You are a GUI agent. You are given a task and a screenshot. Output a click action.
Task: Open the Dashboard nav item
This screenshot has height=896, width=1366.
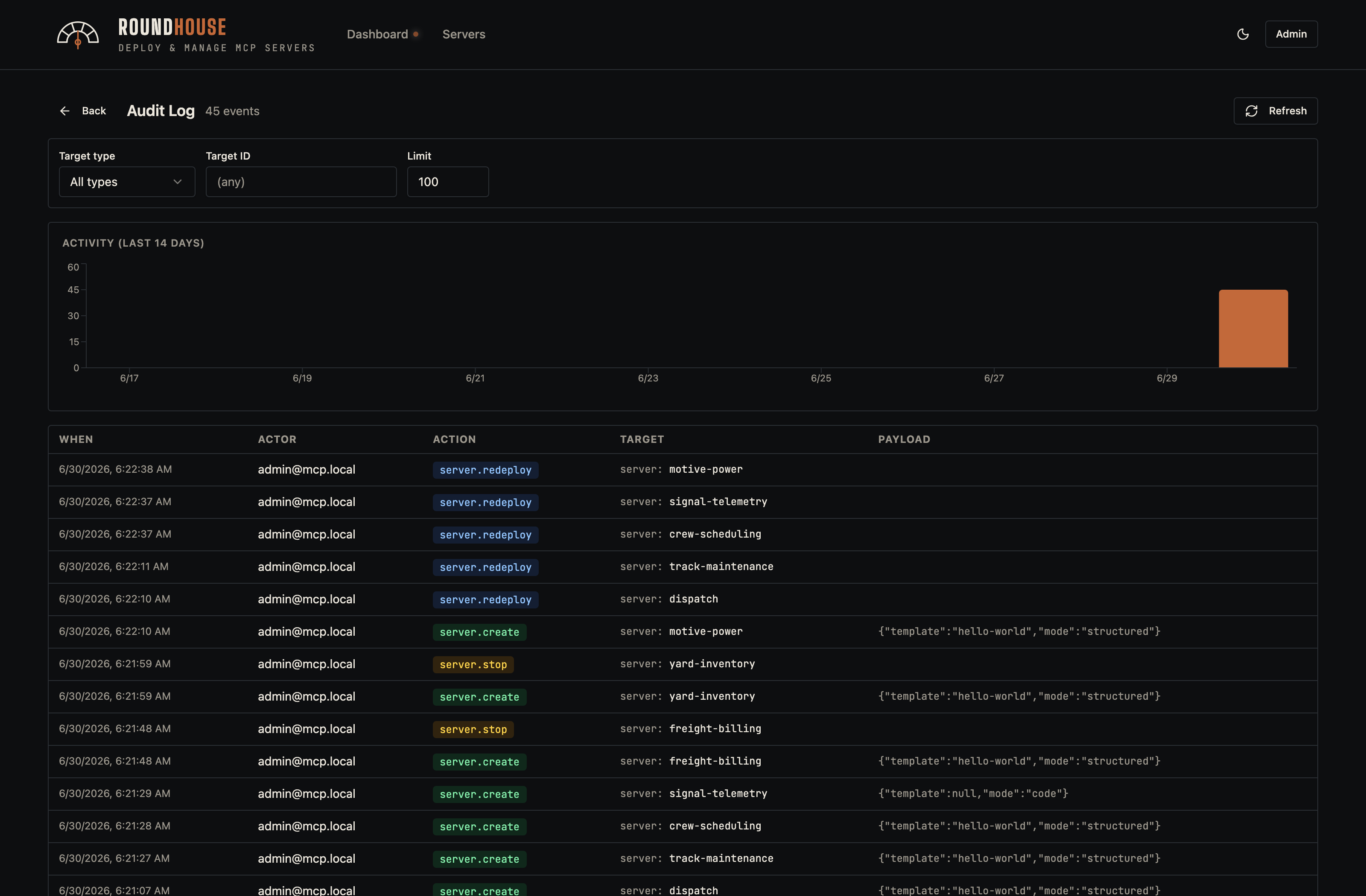[377, 35]
